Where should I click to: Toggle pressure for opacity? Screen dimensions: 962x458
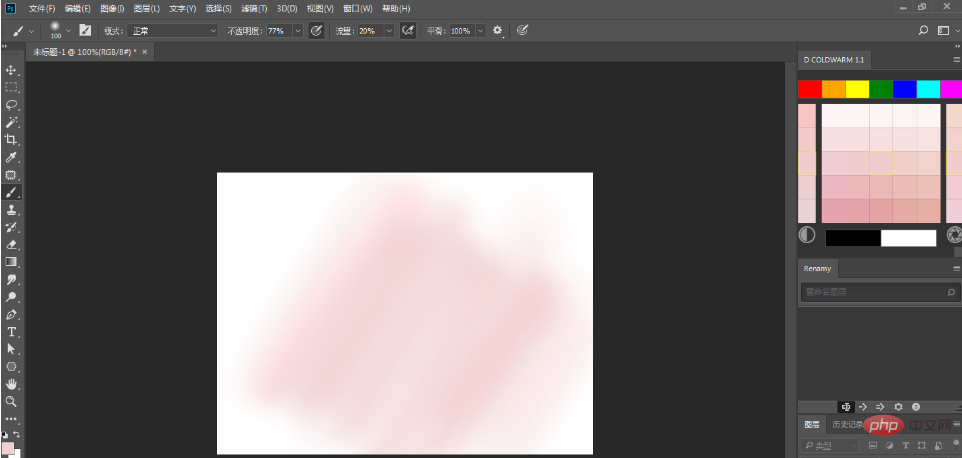point(317,30)
